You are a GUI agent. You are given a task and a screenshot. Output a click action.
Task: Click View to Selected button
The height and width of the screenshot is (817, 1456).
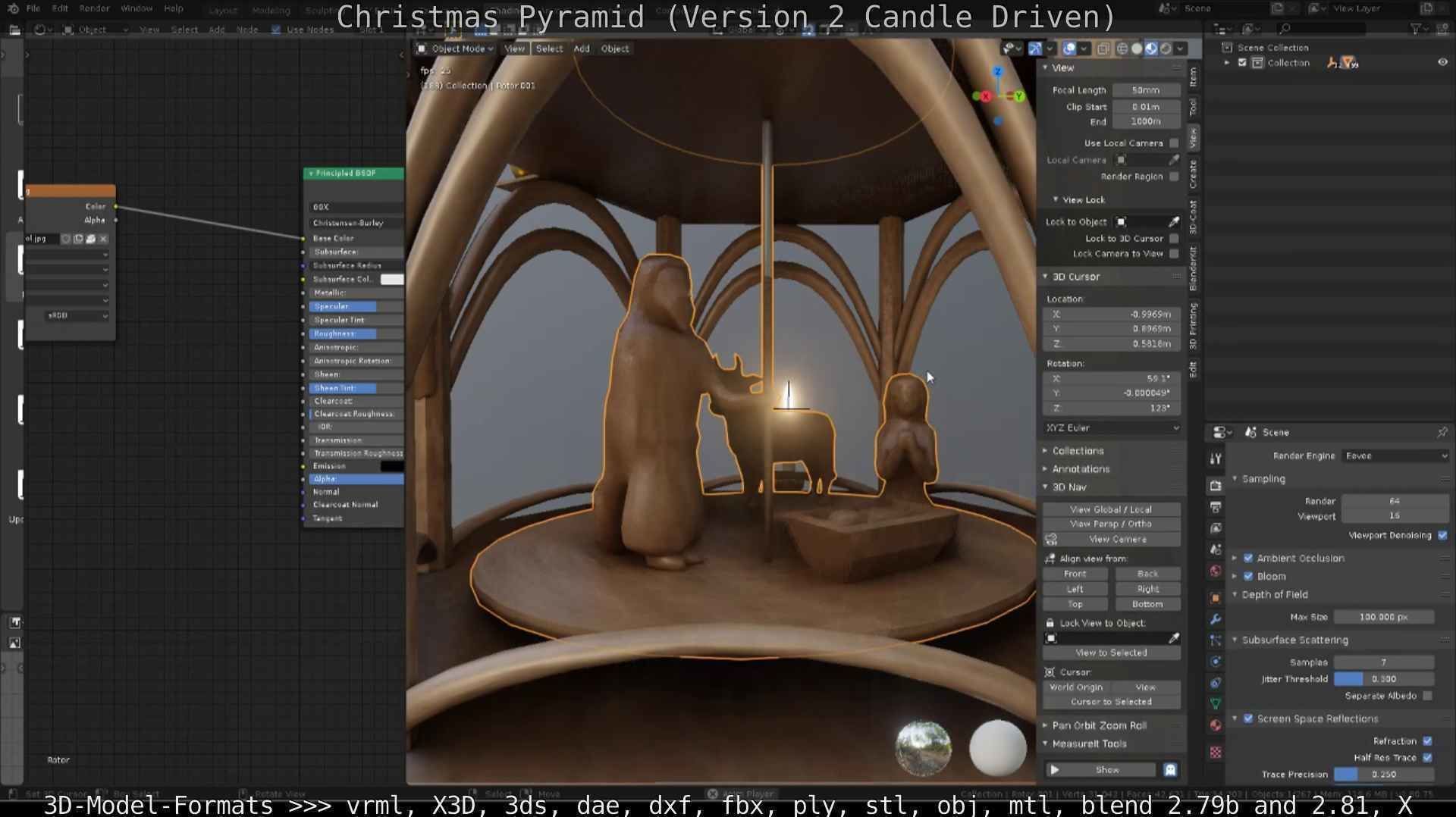[1111, 653]
